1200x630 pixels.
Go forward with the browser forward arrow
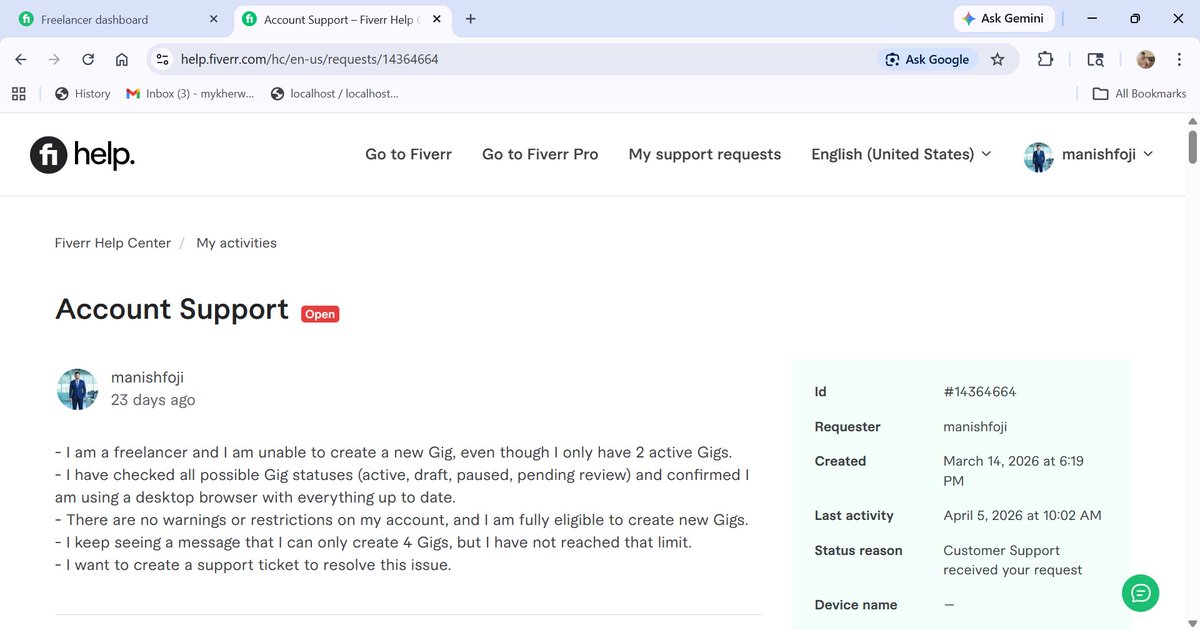point(54,59)
